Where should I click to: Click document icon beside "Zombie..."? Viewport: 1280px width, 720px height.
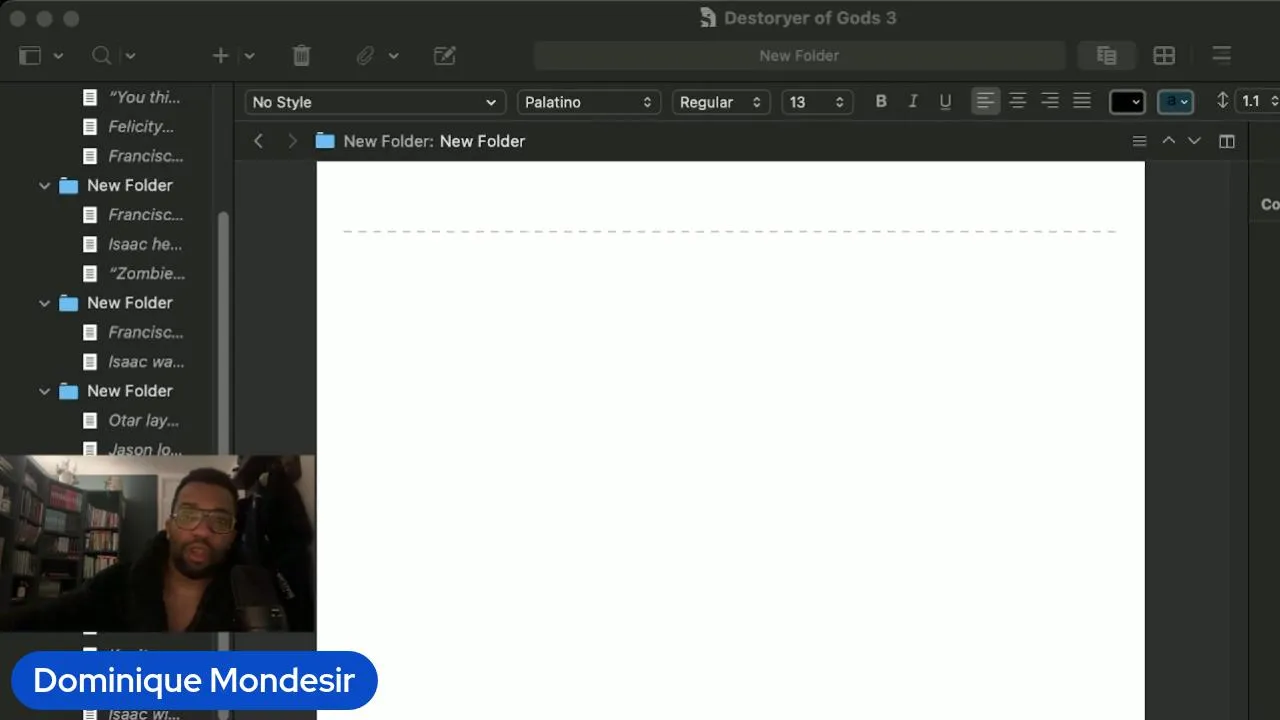tap(90, 273)
